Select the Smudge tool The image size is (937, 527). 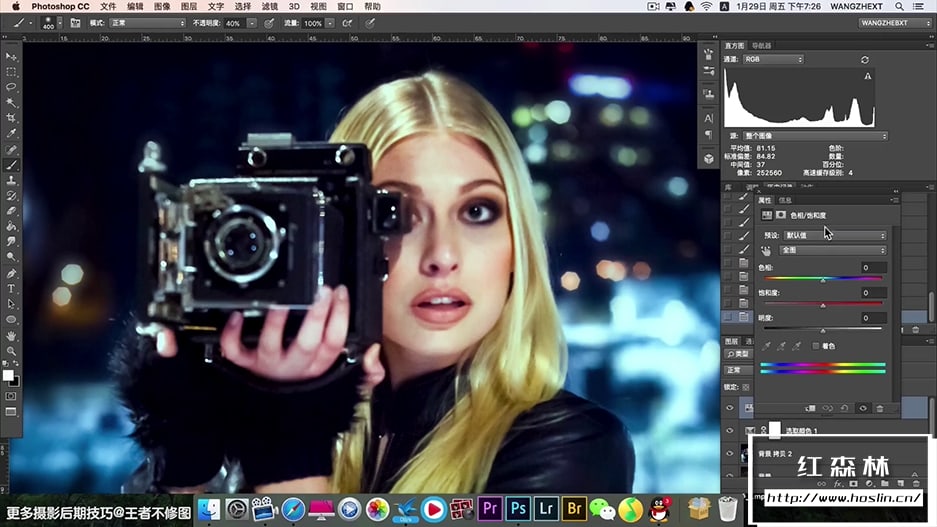[11, 241]
